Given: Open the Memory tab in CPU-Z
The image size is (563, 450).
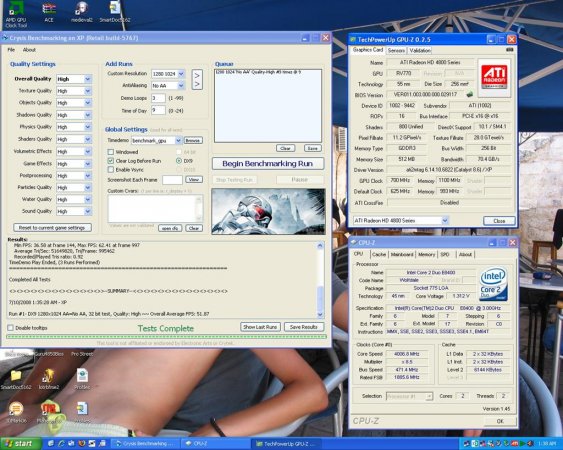Looking at the screenshot, I should click(x=427, y=254).
